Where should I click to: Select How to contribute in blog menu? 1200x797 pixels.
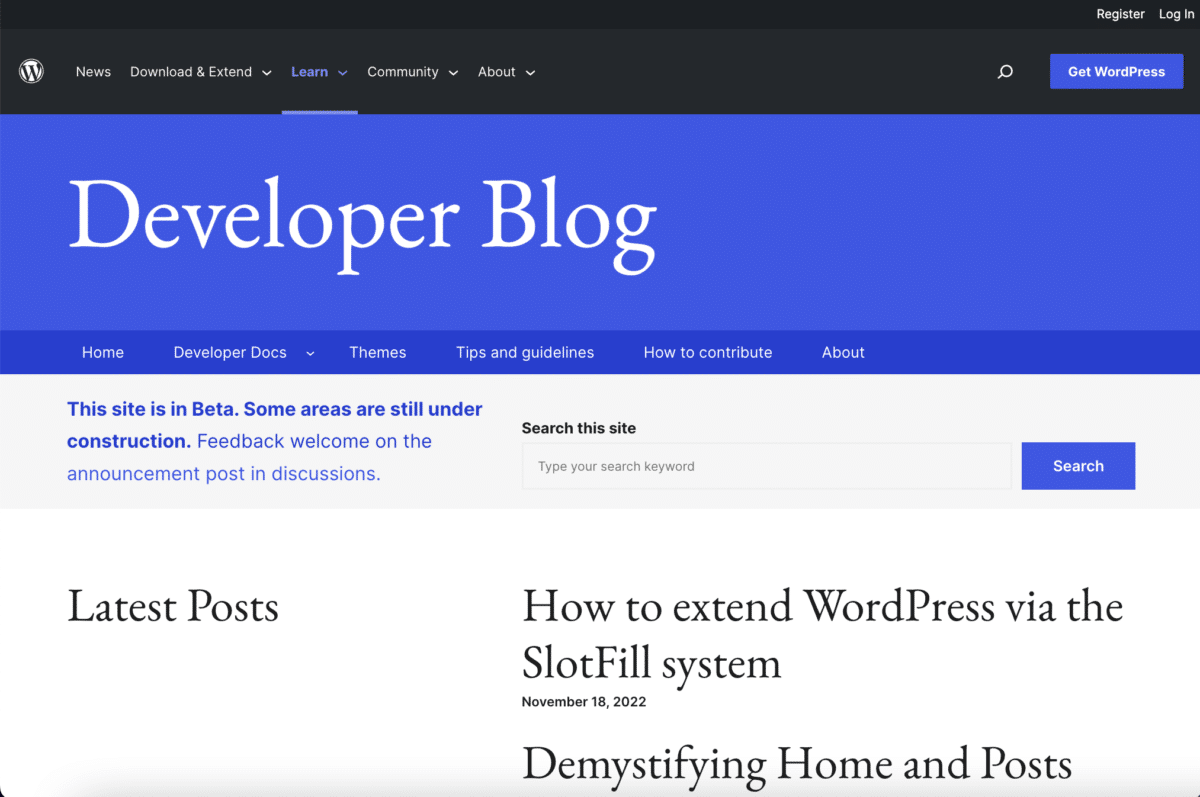tap(707, 353)
